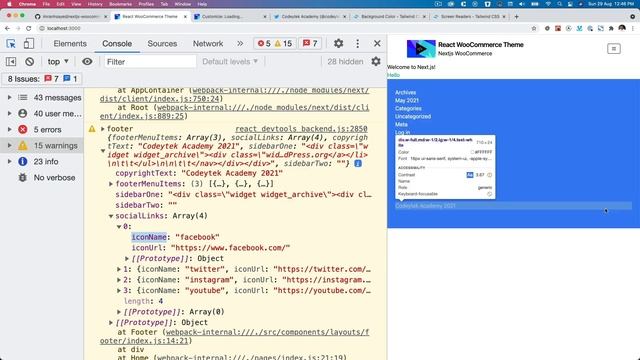Screen dimensions: 640x360
Task: Switch to the Elements tab
Action: (x=70, y=43)
